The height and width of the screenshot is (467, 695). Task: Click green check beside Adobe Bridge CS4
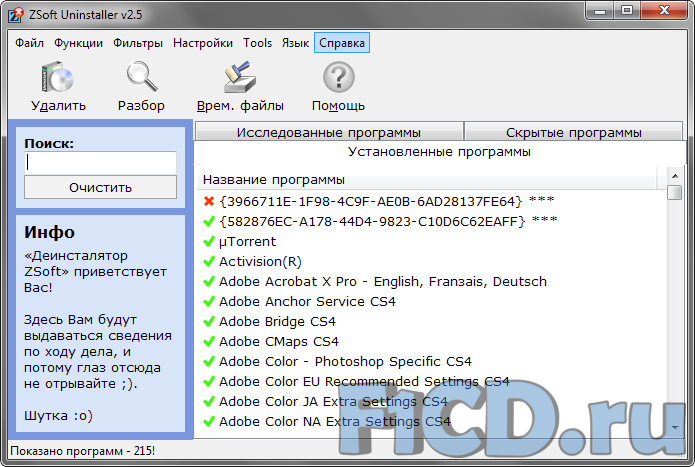click(x=208, y=321)
